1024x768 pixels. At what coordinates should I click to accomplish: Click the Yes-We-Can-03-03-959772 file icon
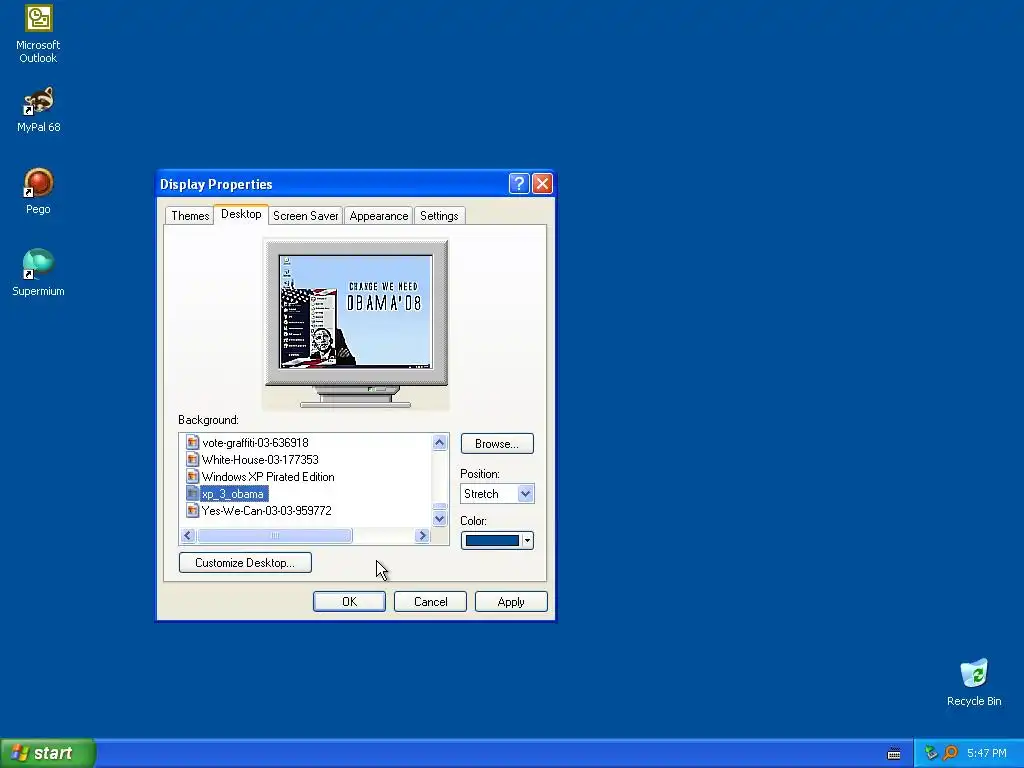[192, 511]
